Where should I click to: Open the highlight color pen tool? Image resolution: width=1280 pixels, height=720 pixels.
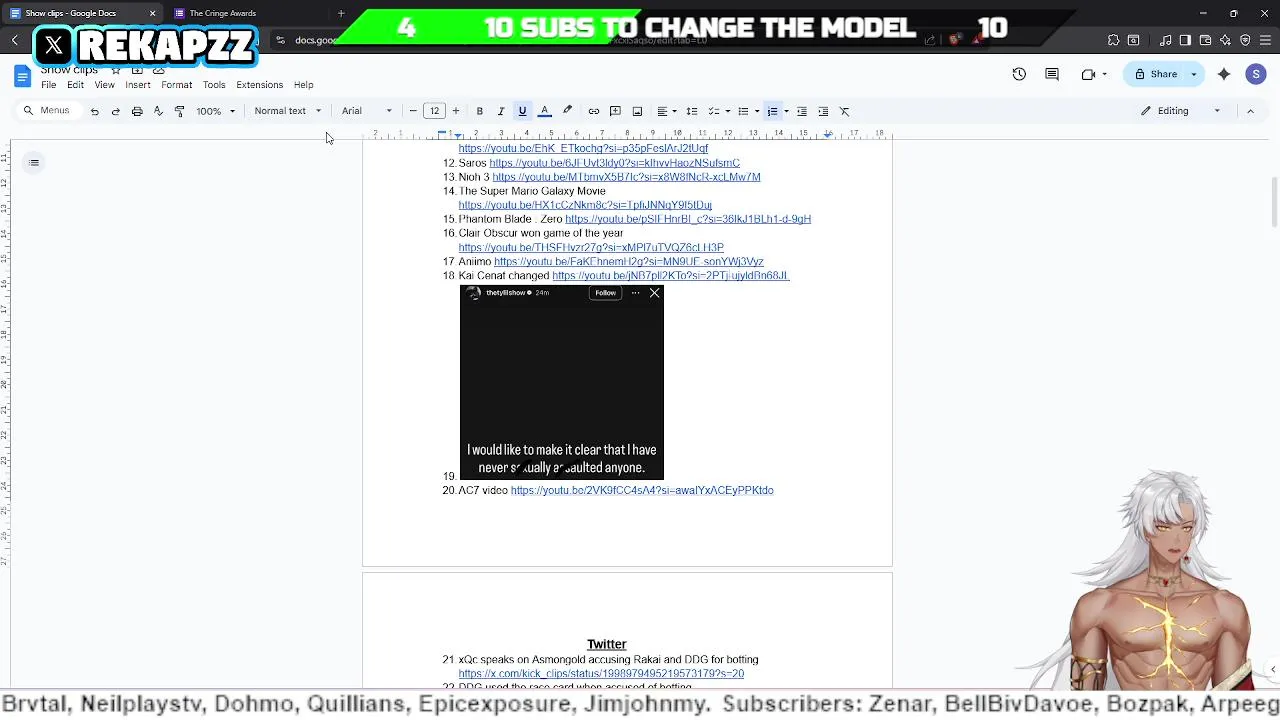[x=567, y=111]
